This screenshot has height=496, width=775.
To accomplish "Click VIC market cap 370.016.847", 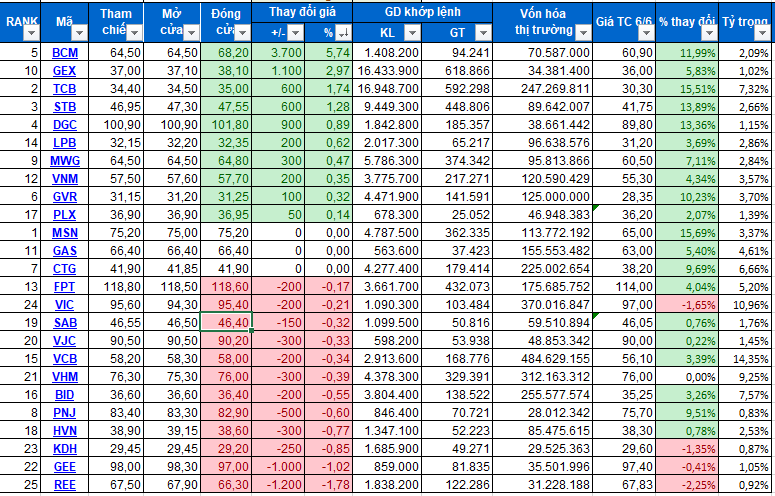I will point(542,305).
